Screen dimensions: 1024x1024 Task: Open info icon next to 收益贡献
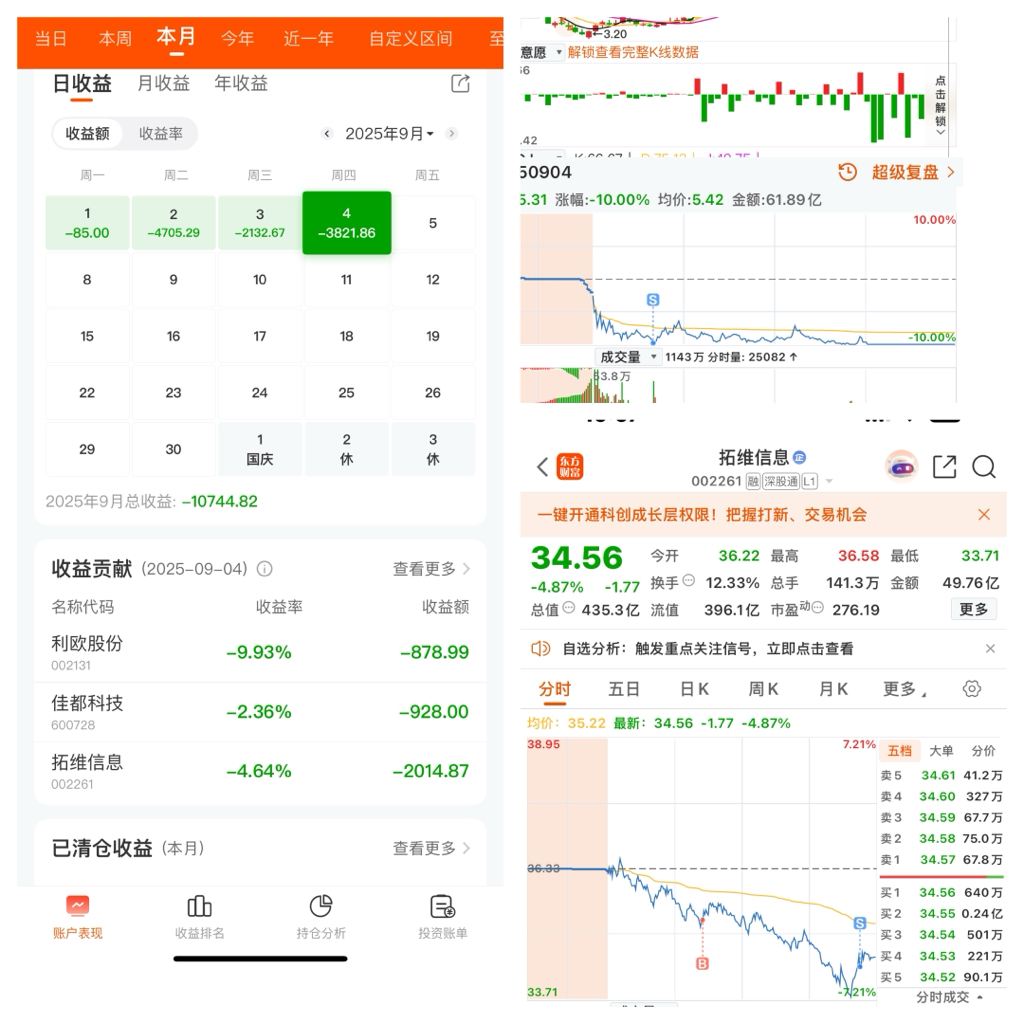point(264,569)
